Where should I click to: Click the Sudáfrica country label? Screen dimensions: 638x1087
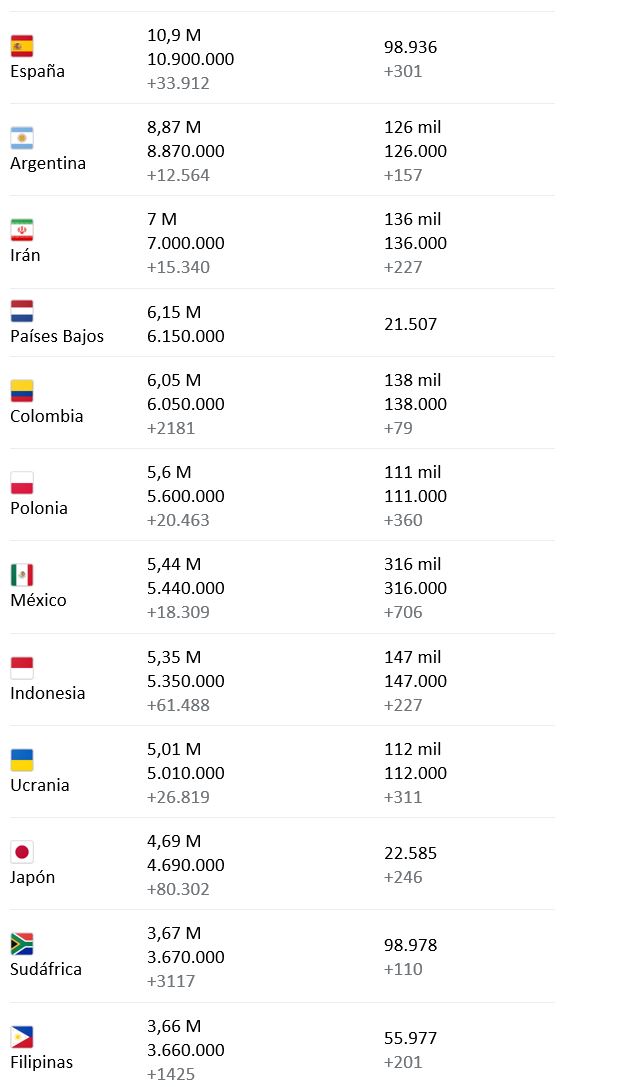click(x=46, y=969)
